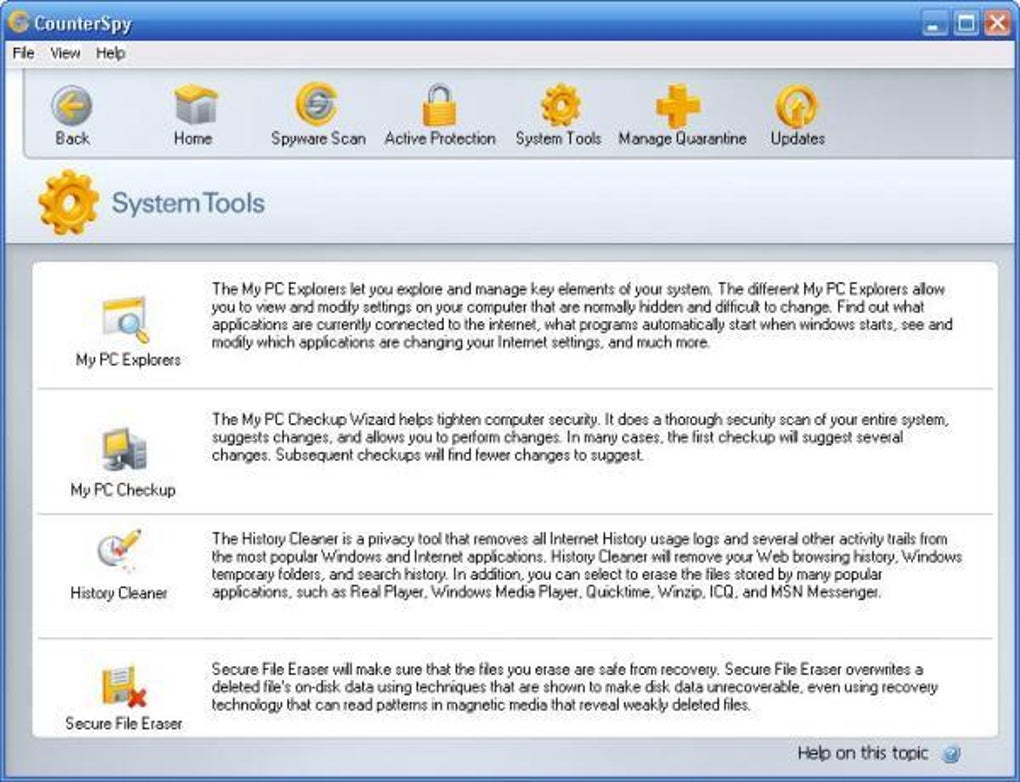Click the 'Updates' toolbar label
1020x782 pixels.
(798, 139)
